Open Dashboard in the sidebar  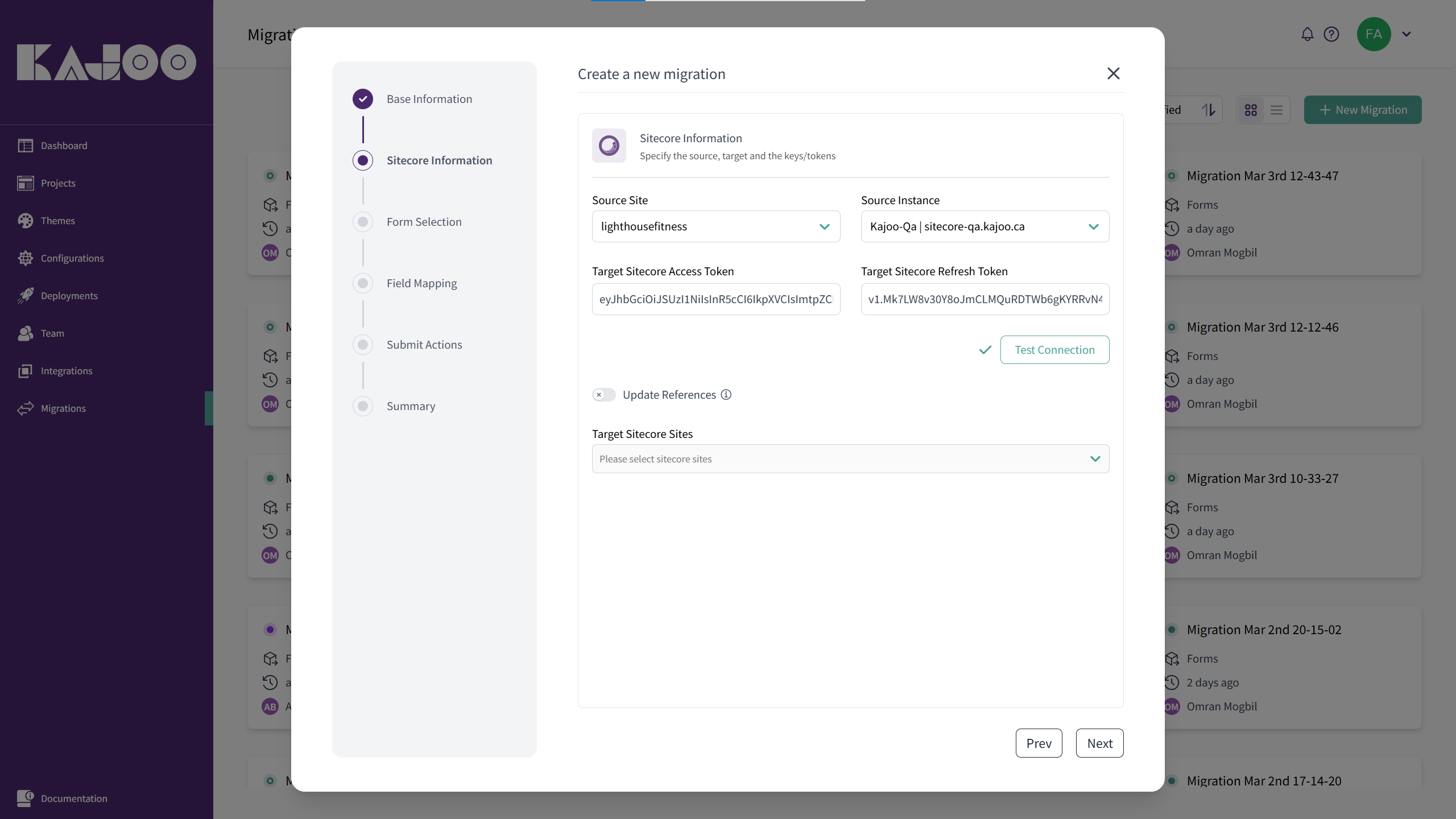tap(64, 146)
